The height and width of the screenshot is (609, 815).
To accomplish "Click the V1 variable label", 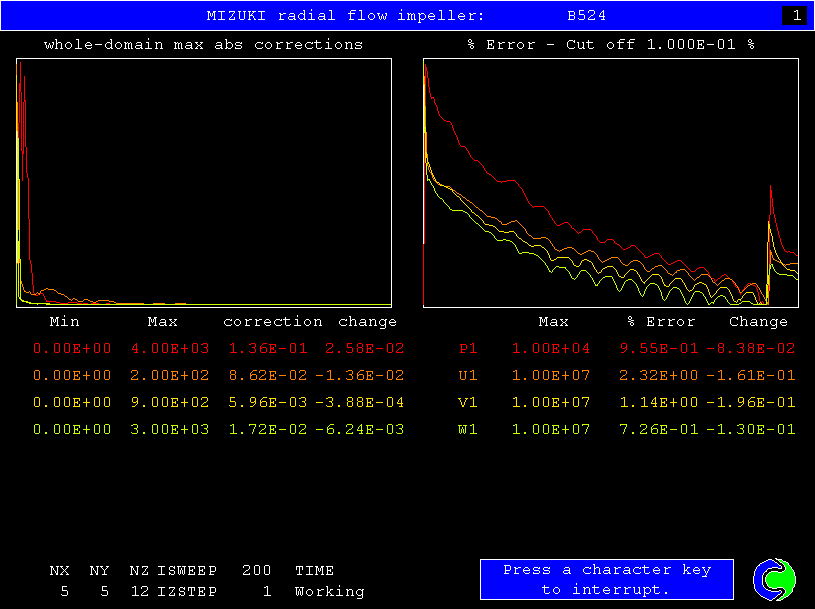I will click(468, 402).
